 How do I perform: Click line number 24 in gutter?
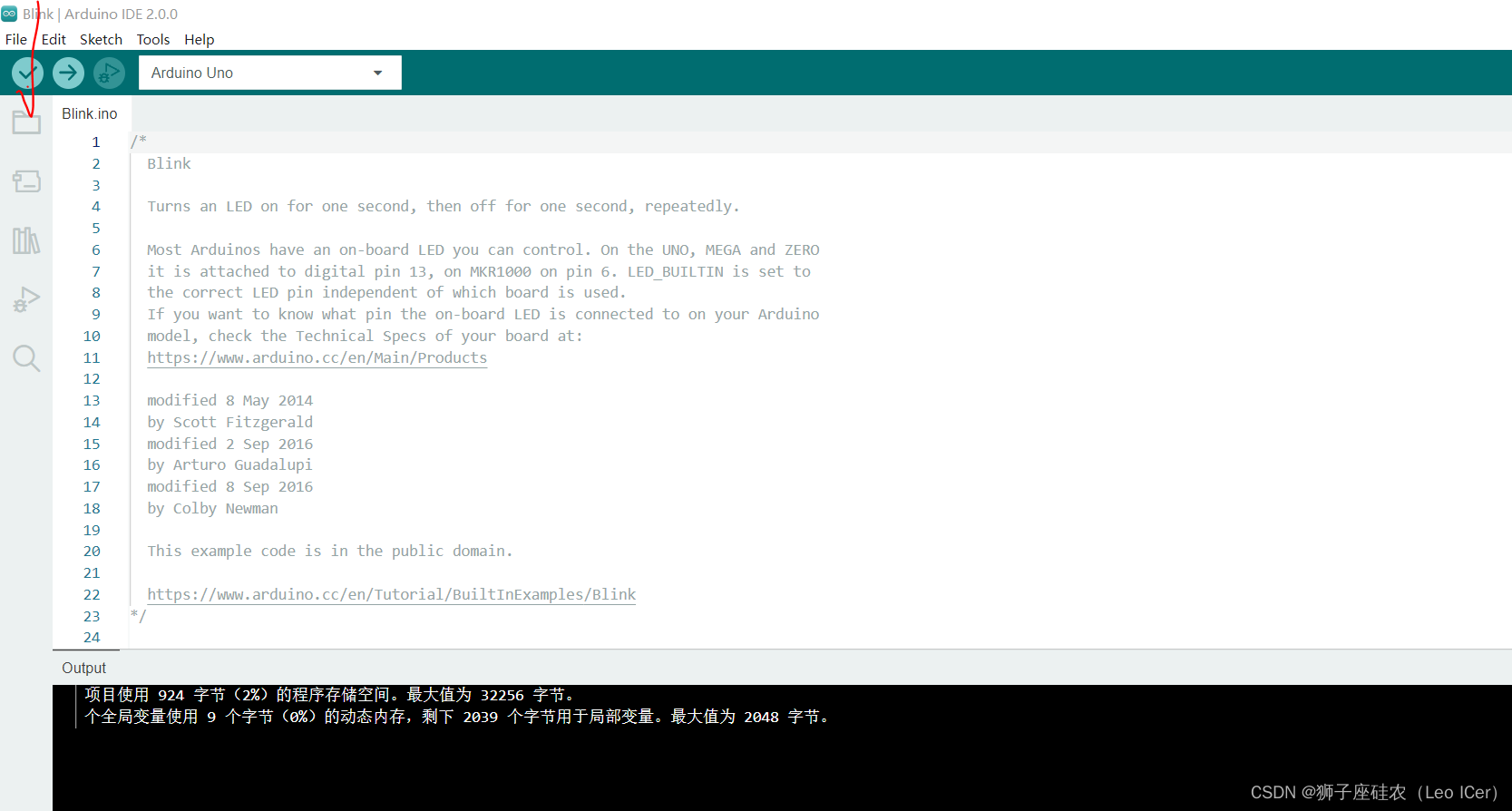(92, 638)
